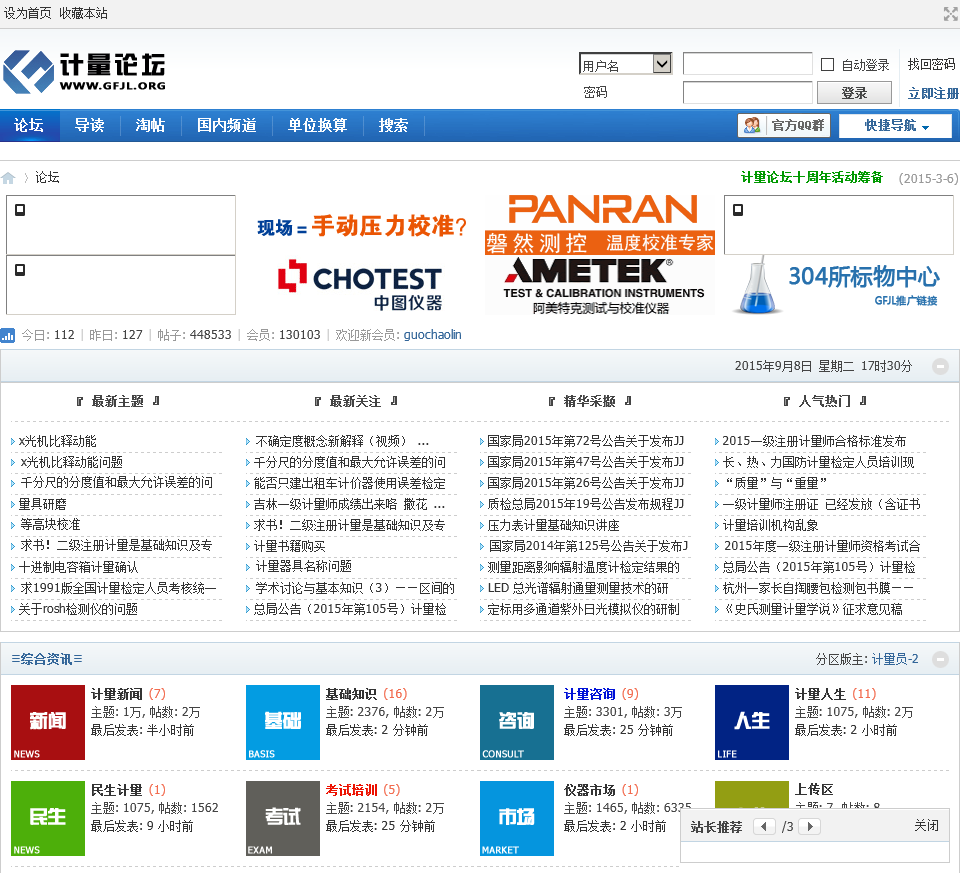The image size is (960, 873).
Task: Open the 计量人生 forum link
Action: [820, 694]
